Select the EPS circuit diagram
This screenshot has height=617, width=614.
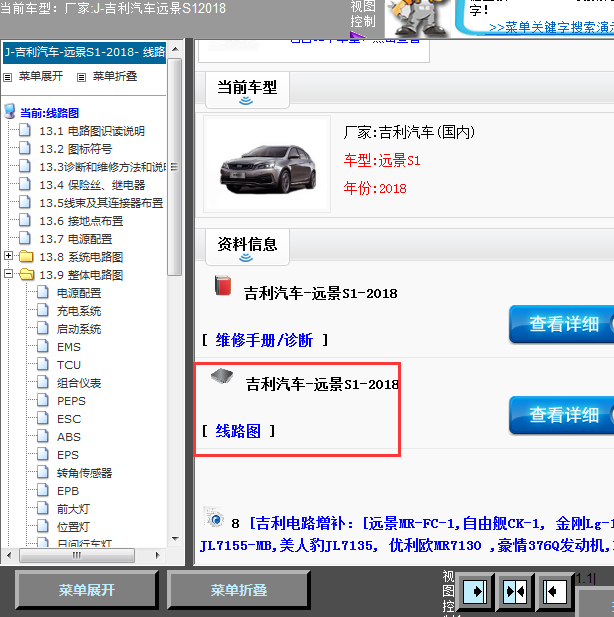pos(68,455)
